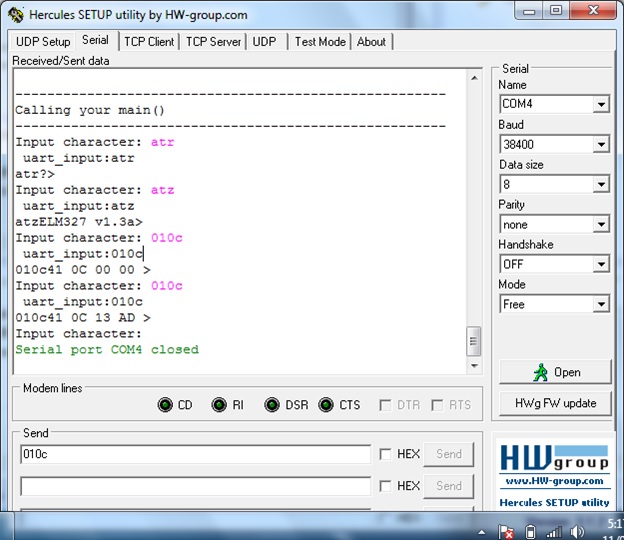Click the empty second send input field
This screenshot has height=540, width=624.
pos(195,486)
